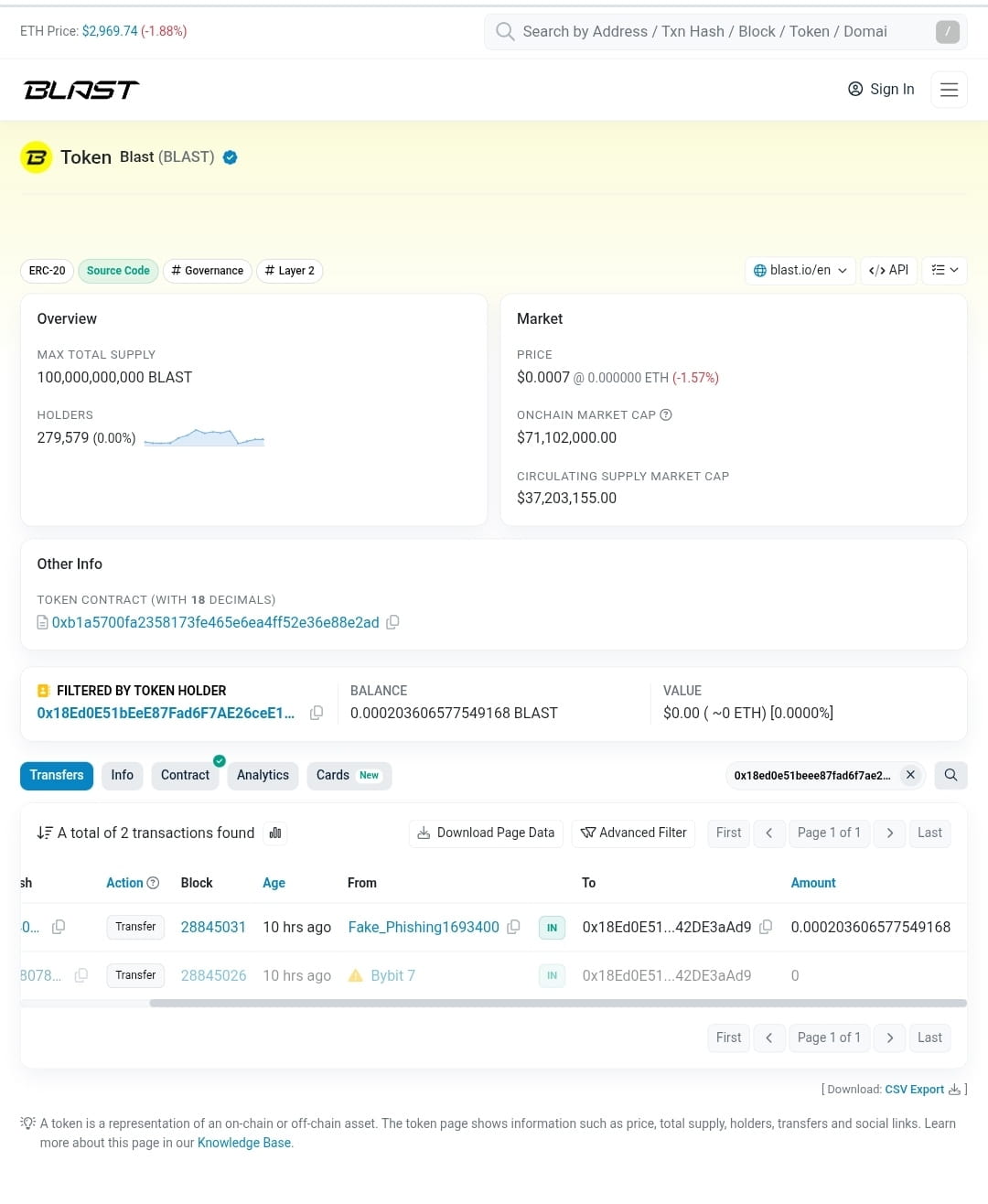Open the API button
Screen dimensions: 988x1204
[888, 270]
